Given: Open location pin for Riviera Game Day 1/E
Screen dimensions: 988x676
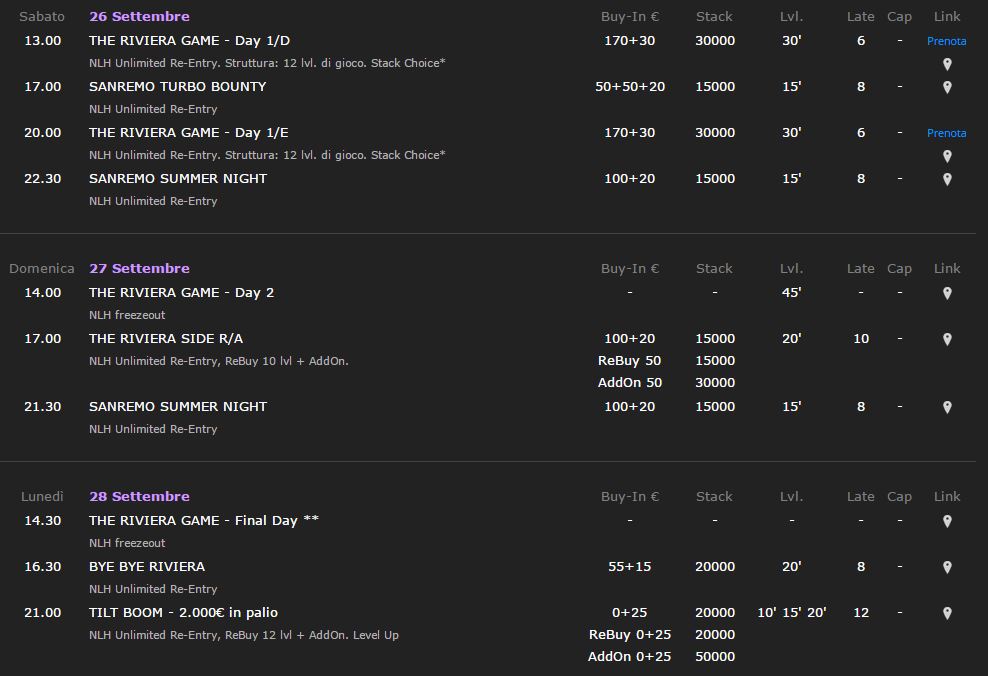Looking at the screenshot, I should (x=946, y=156).
